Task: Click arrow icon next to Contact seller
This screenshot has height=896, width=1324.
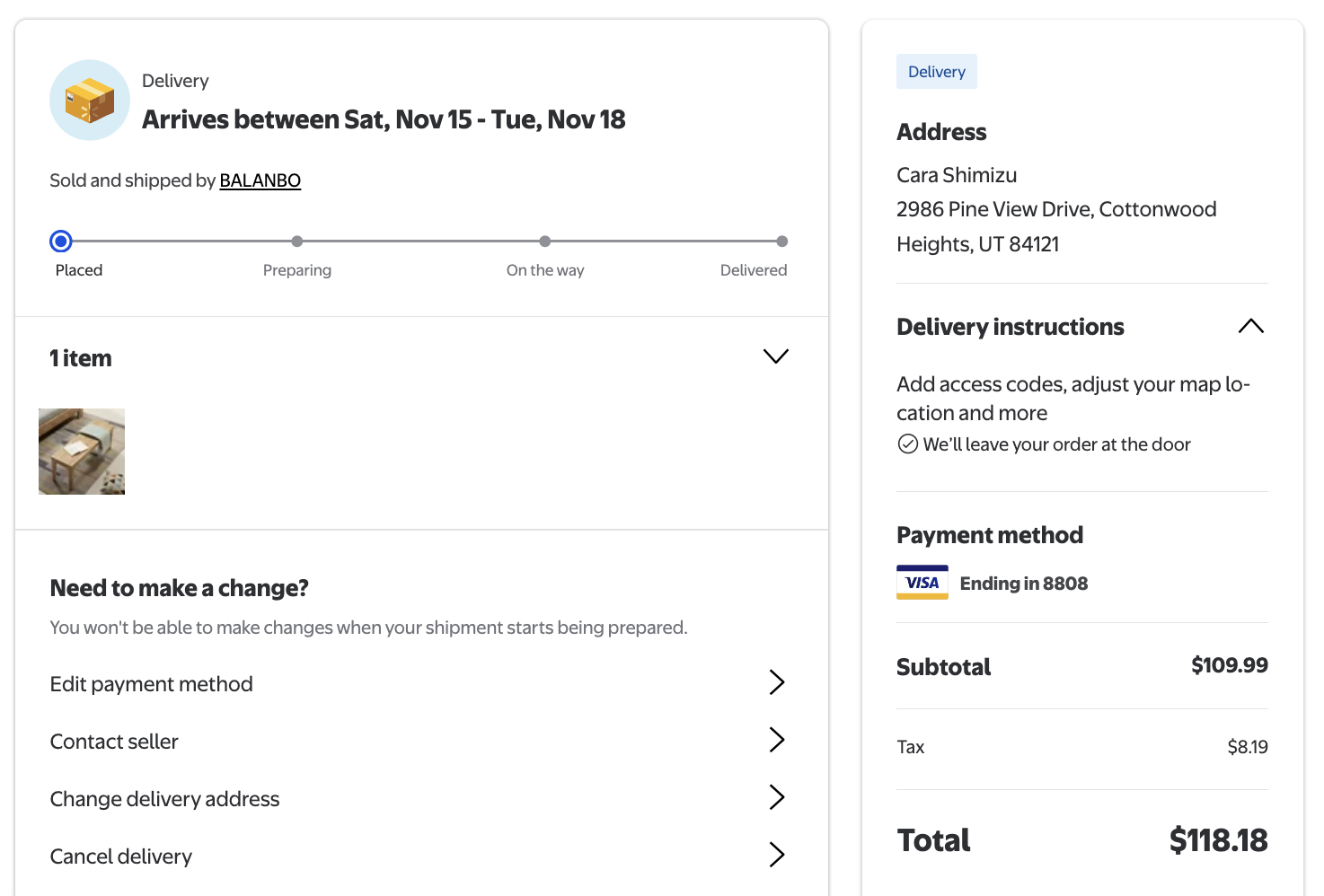Action: pos(777,740)
